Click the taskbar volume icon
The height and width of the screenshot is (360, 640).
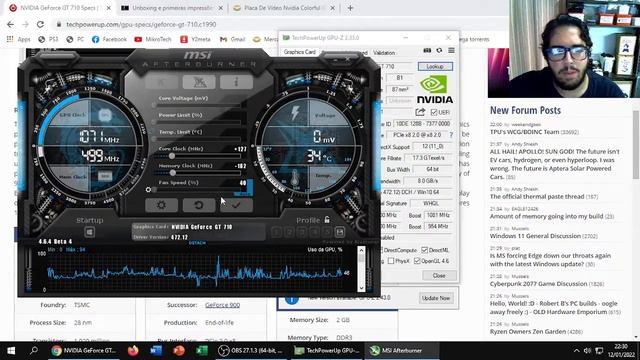(587, 351)
